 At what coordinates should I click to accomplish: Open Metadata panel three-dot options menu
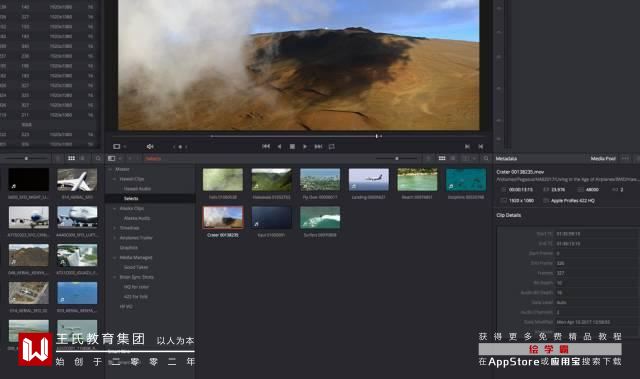click(625, 158)
